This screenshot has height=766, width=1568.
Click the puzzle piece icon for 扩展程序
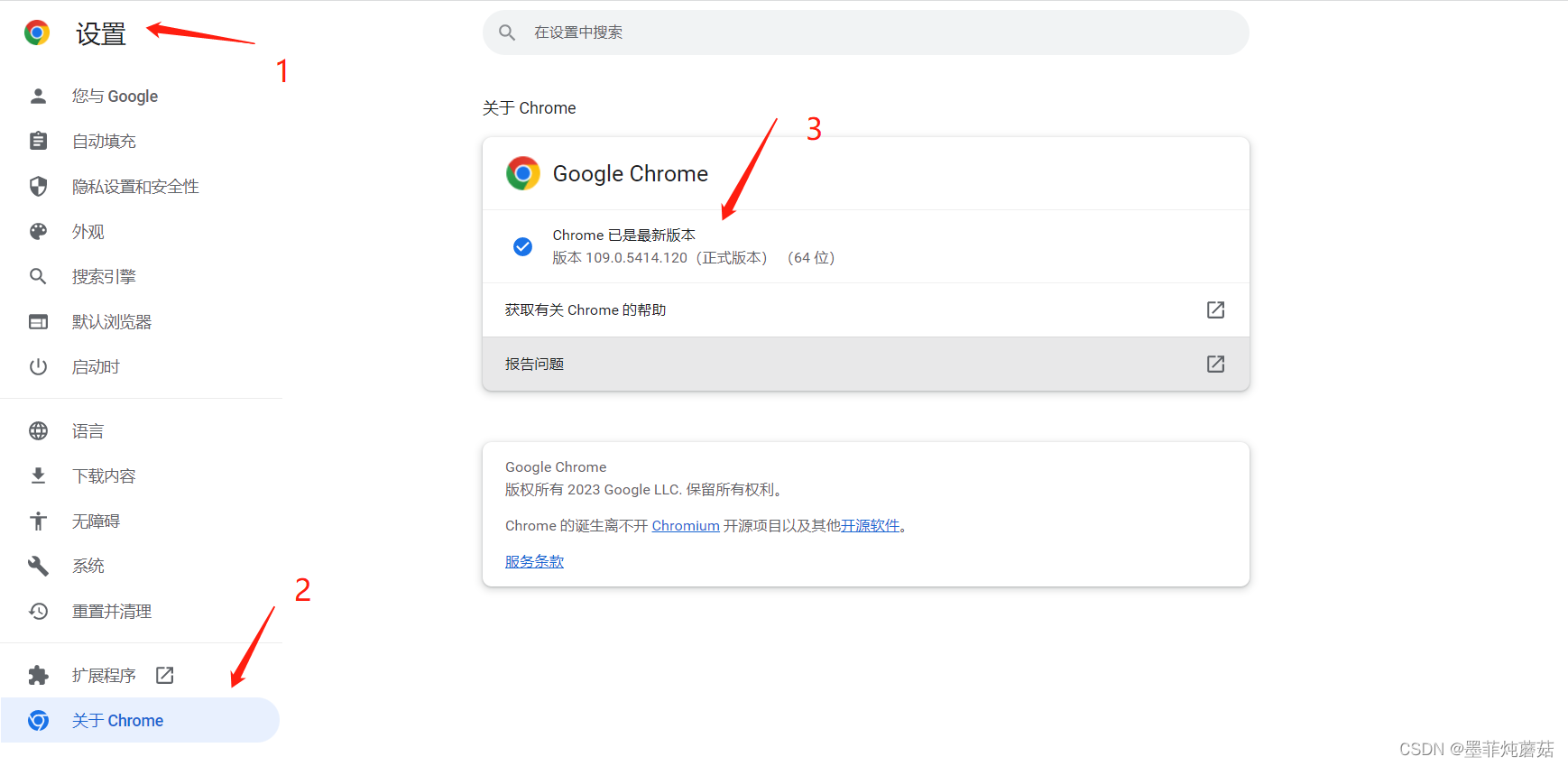point(38,675)
